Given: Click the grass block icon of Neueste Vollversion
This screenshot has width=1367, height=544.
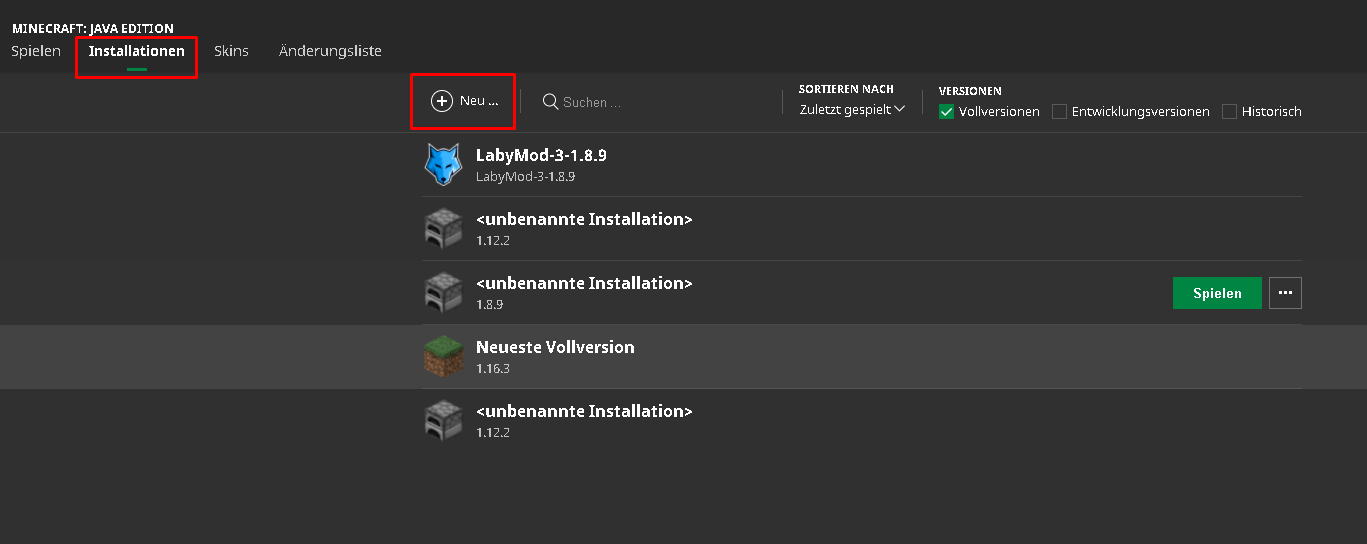Looking at the screenshot, I should (443, 357).
